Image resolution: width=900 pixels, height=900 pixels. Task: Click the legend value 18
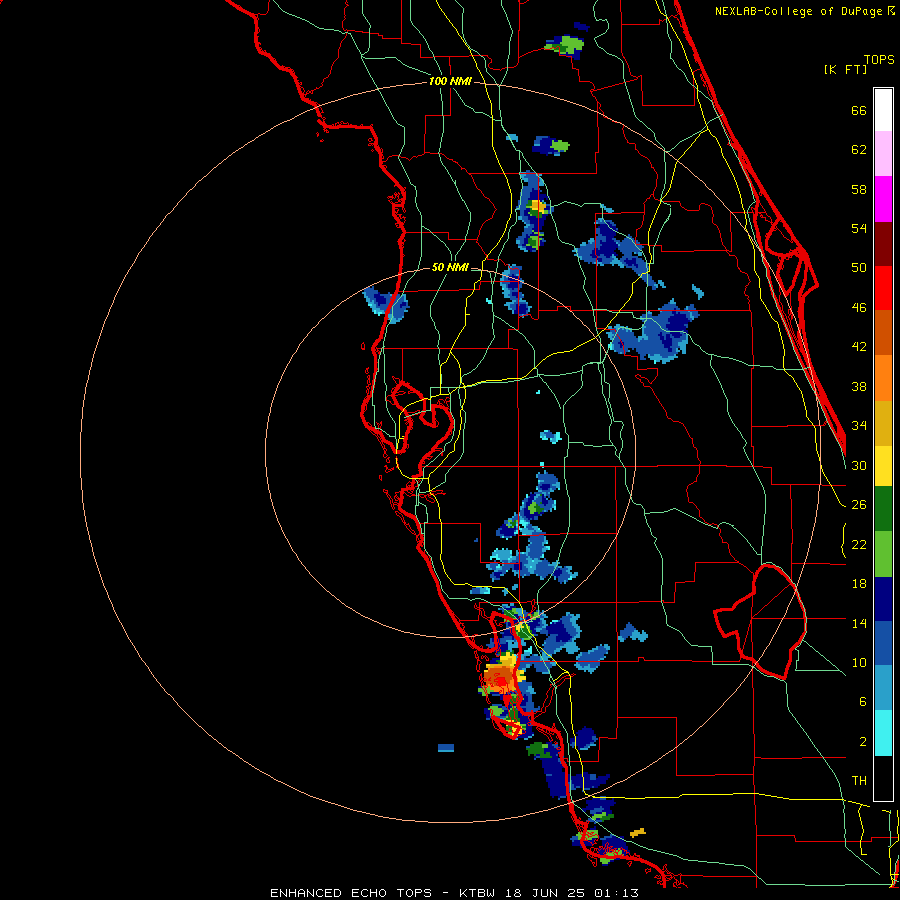[859, 584]
